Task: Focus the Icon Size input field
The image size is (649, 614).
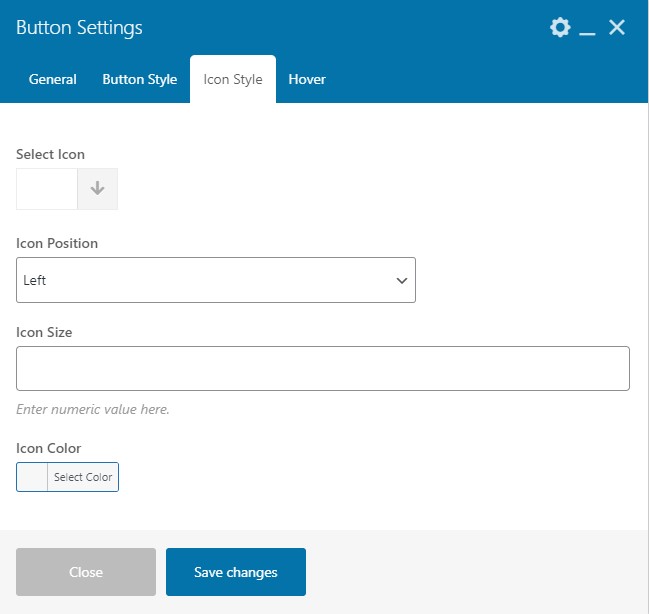Action: click(323, 368)
